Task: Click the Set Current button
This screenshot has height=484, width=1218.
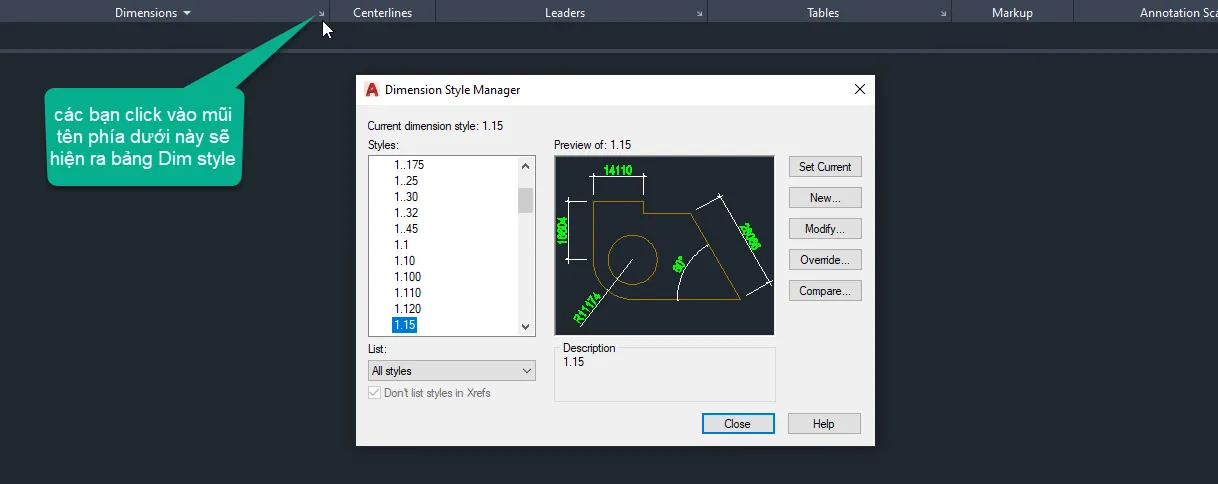Action: (x=825, y=167)
